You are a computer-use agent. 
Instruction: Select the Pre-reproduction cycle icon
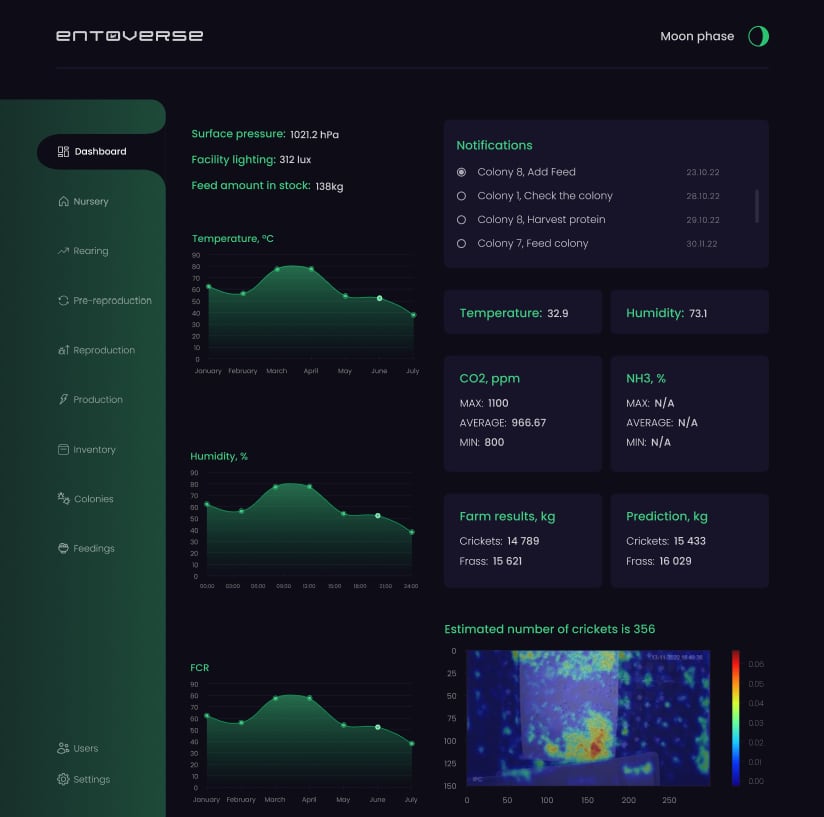tap(63, 301)
